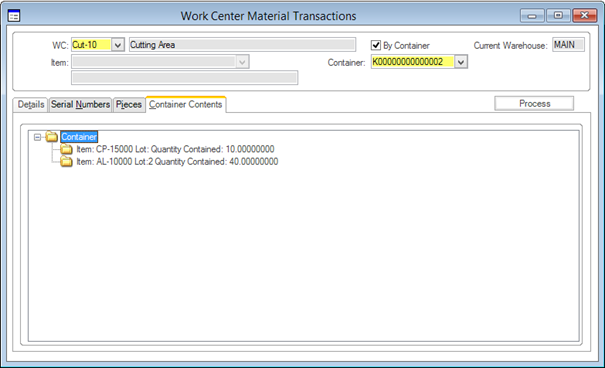Click the Cut-10 work center field
This screenshot has width=605, height=368.
(x=91, y=45)
